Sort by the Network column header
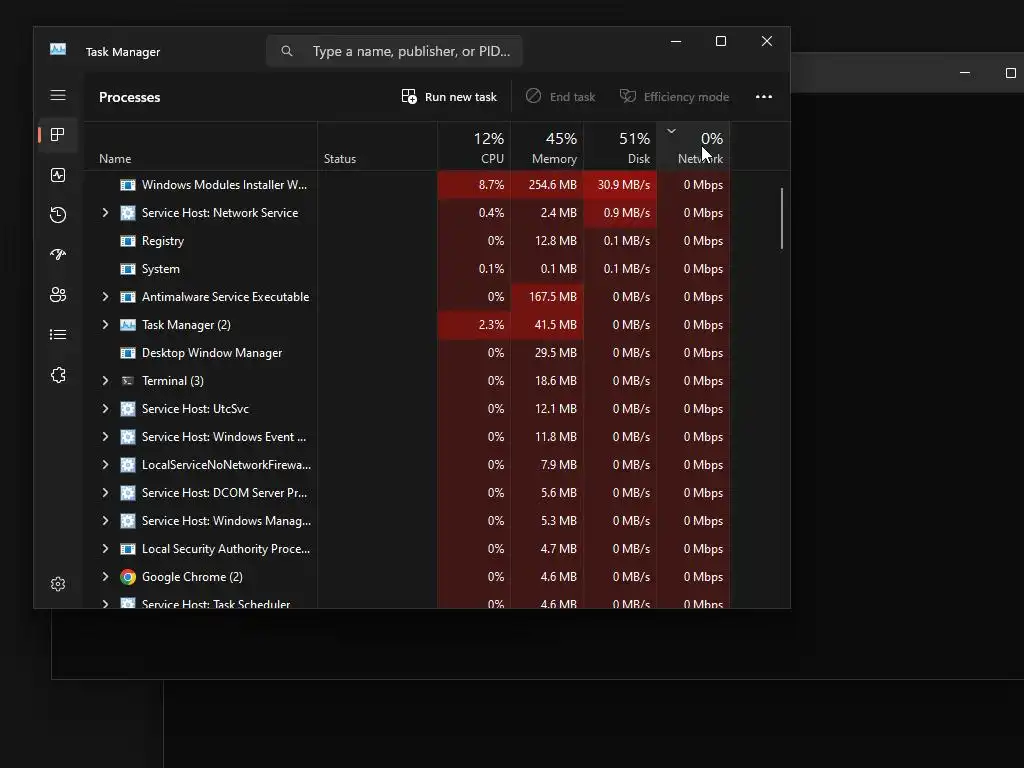Viewport: 1024px width, 768px height. pos(694,146)
